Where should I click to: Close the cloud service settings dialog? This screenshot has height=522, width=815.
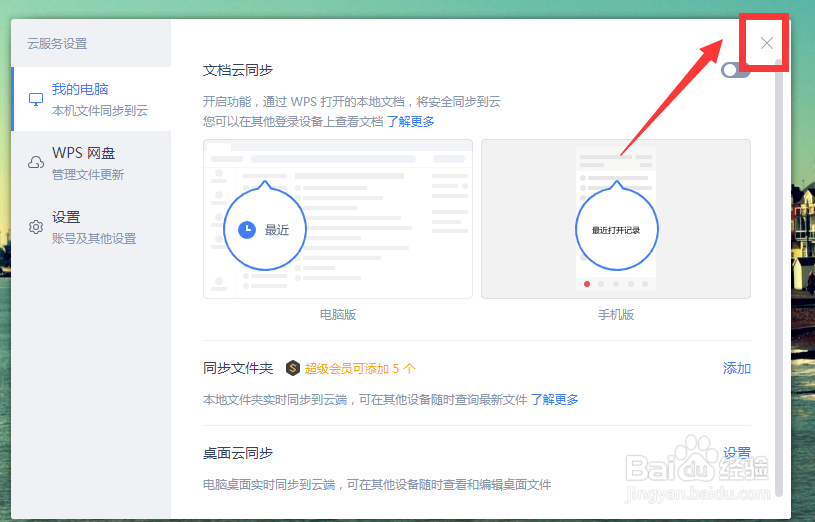click(x=767, y=43)
